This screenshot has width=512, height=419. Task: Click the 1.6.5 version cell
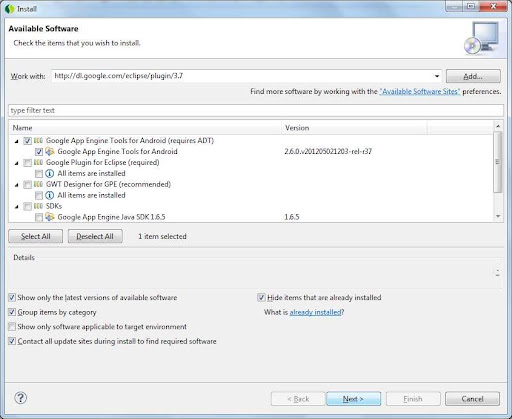(292, 217)
